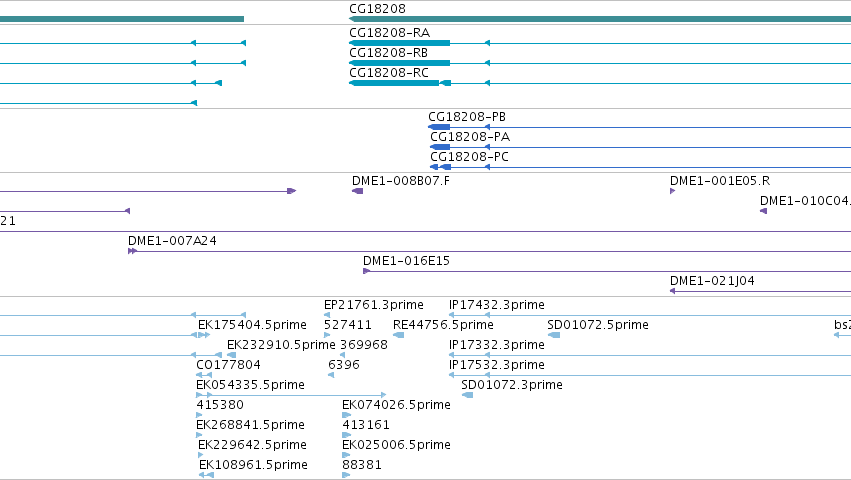Click the DME1-001E05.R feature label
The image size is (851, 480).
pos(720,181)
